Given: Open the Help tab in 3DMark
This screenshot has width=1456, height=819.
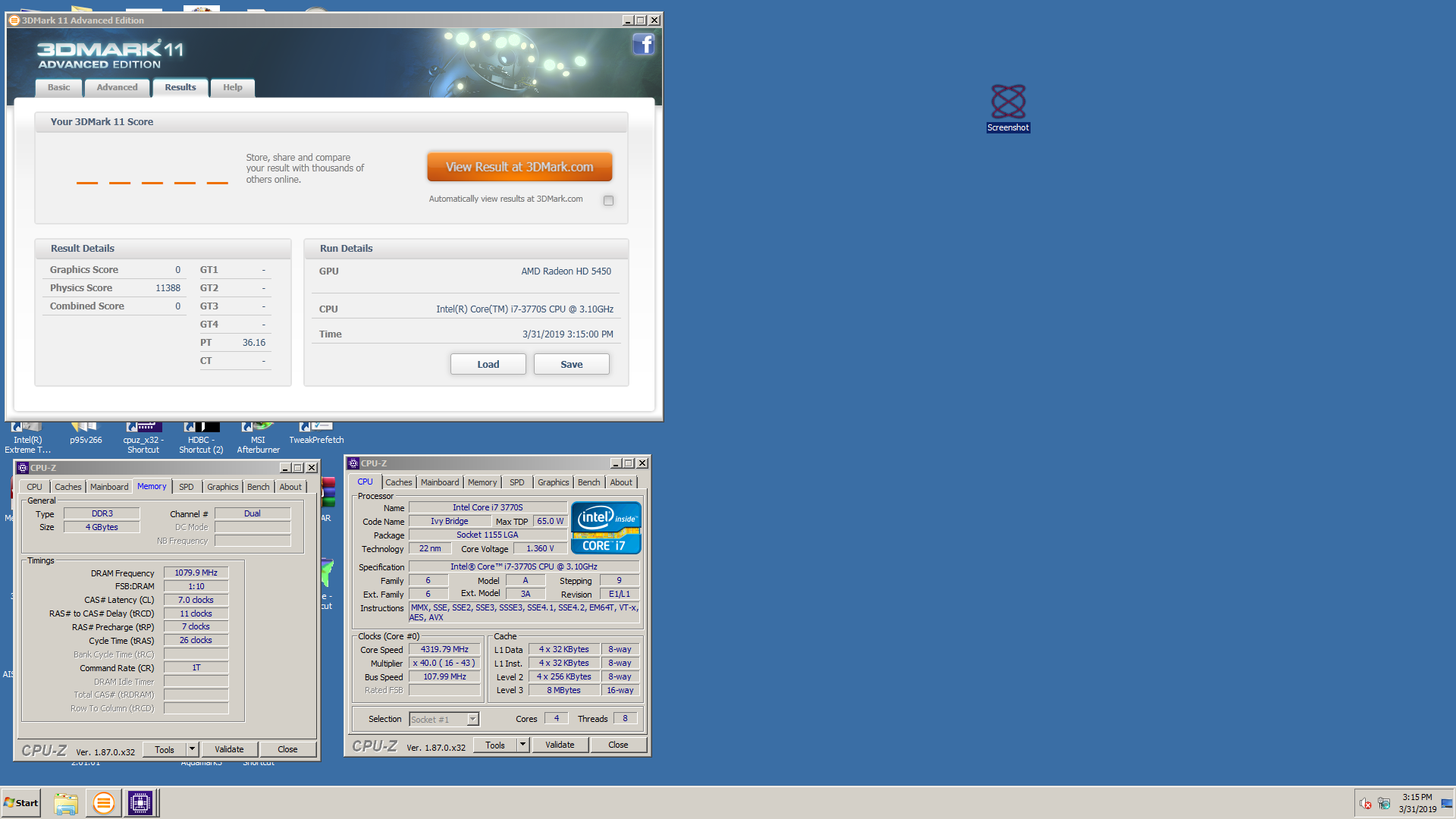Looking at the screenshot, I should 233,88.
